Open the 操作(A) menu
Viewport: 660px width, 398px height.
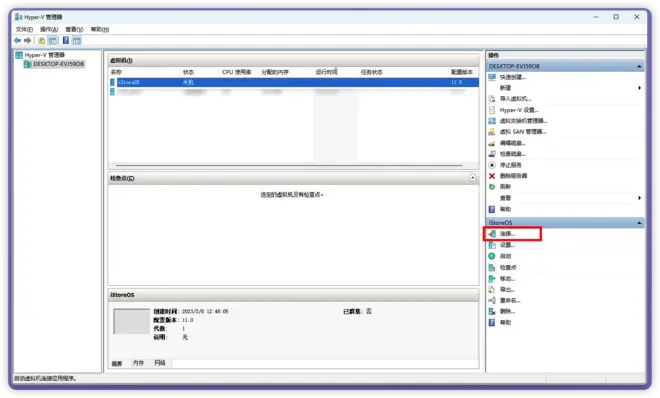49,29
